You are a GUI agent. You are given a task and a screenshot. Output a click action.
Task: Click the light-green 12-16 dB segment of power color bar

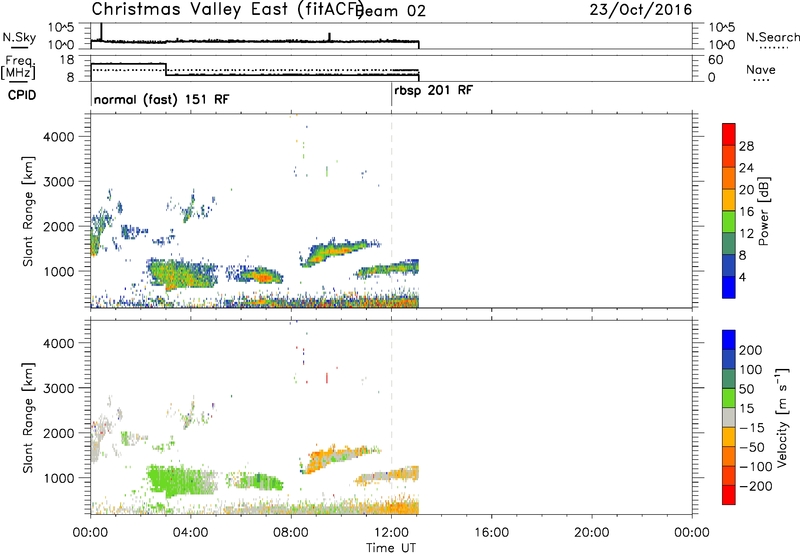(x=729, y=222)
